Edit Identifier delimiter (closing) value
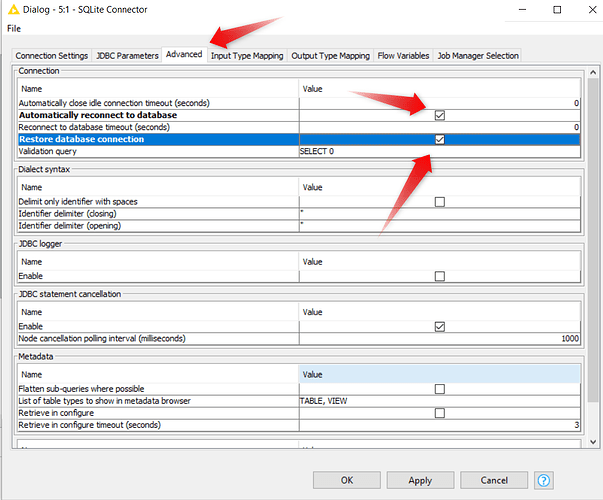Screen dimensions: 603x500 pos(440,213)
